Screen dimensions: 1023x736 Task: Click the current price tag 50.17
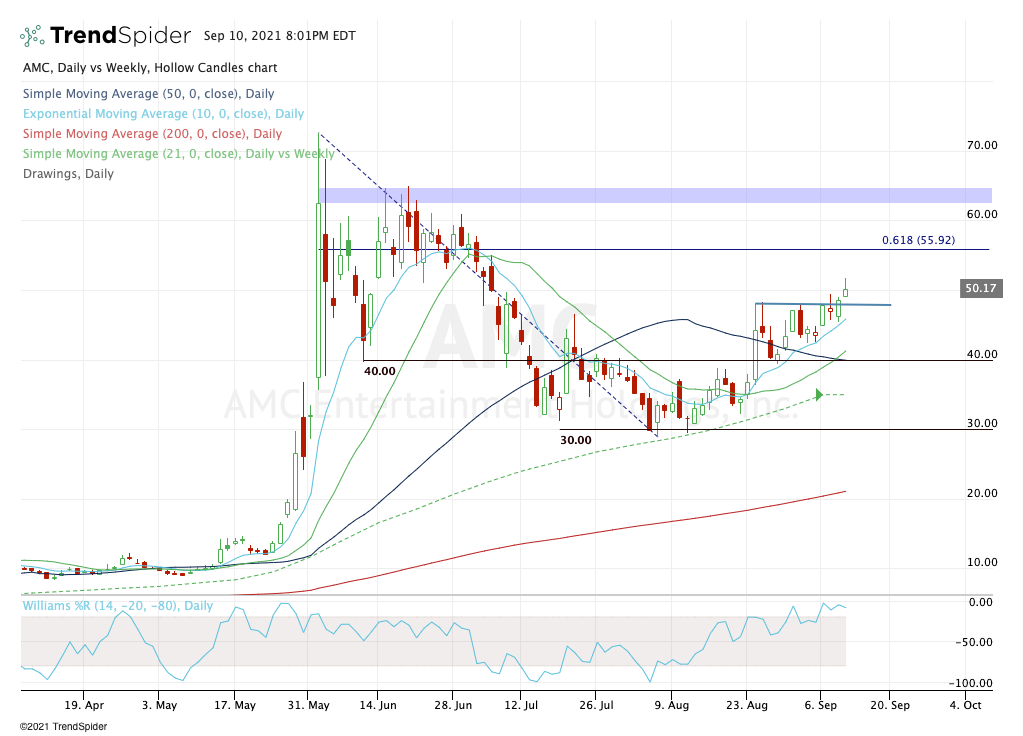(x=981, y=288)
